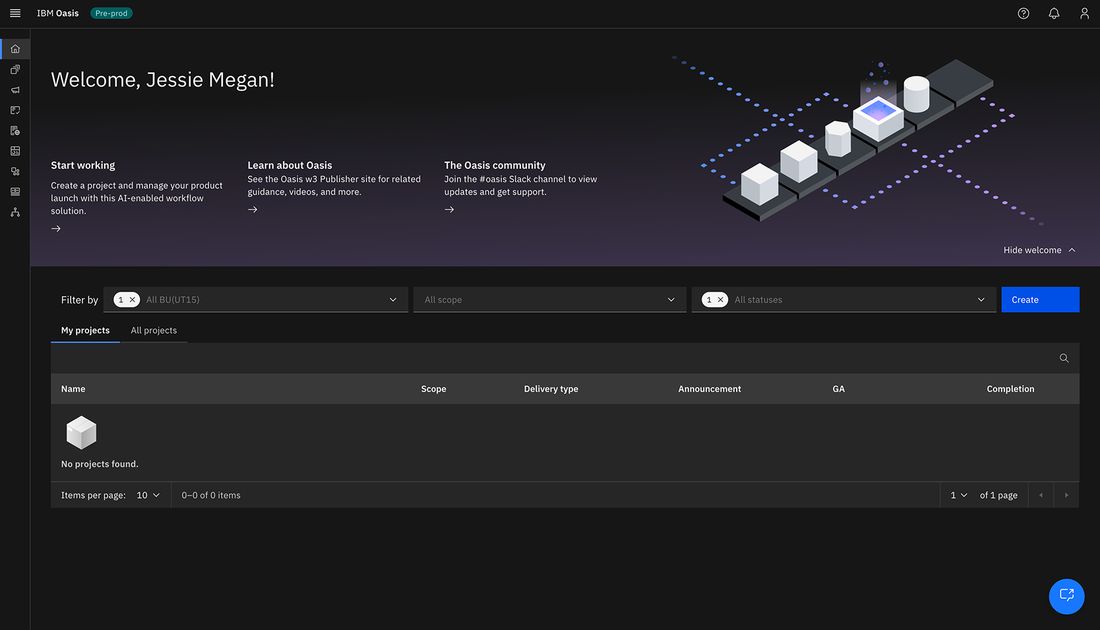Open the overlapping squares sidebar icon
Viewport: 1100px width, 630px height.
tap(15, 69)
